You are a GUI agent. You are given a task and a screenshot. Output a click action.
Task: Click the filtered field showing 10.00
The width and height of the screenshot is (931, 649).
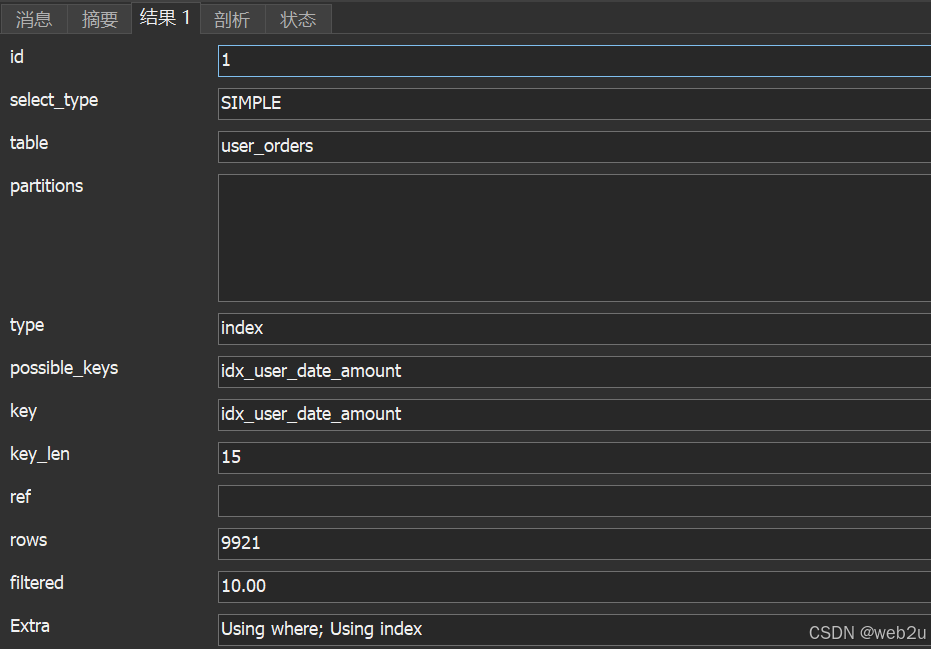pyautogui.click(x=573, y=586)
